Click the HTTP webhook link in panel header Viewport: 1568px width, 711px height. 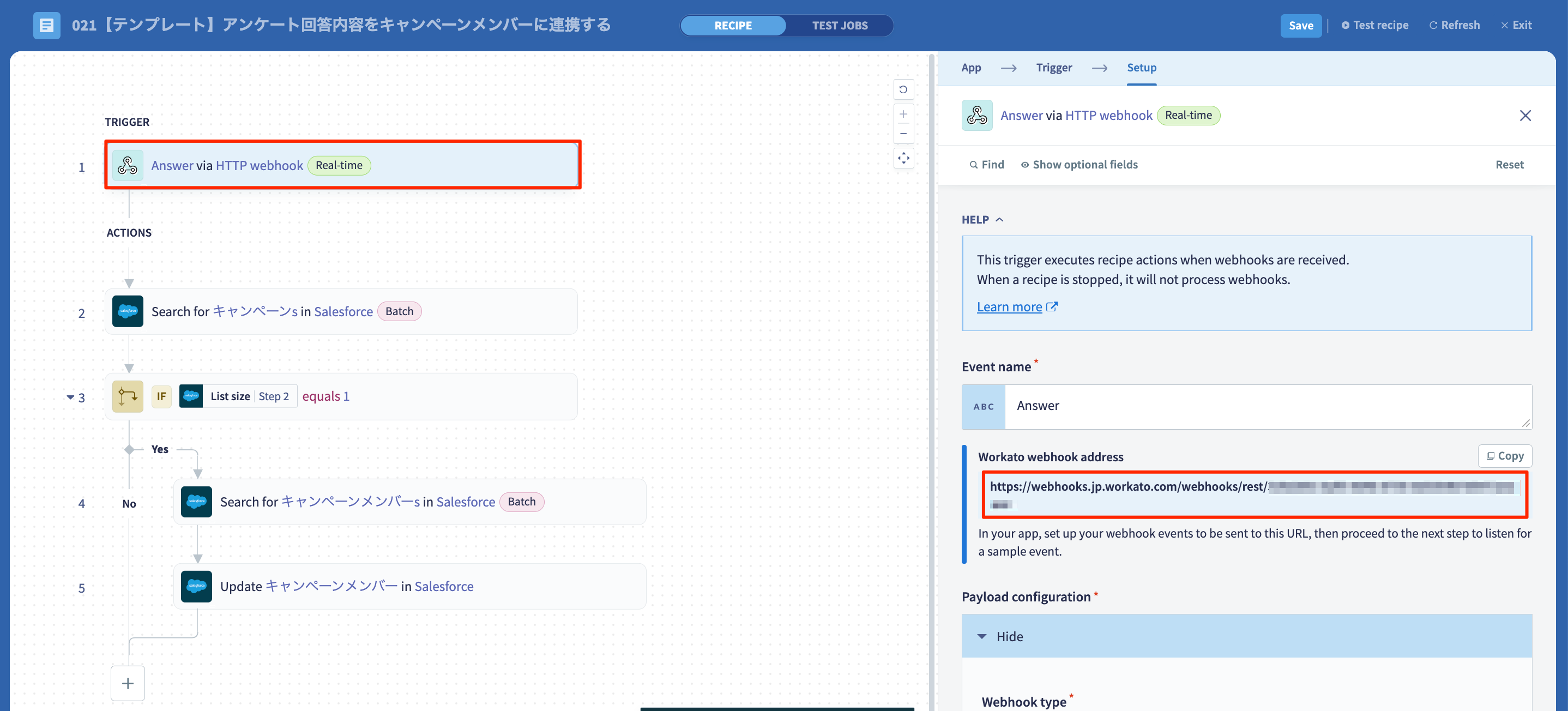(x=1108, y=115)
